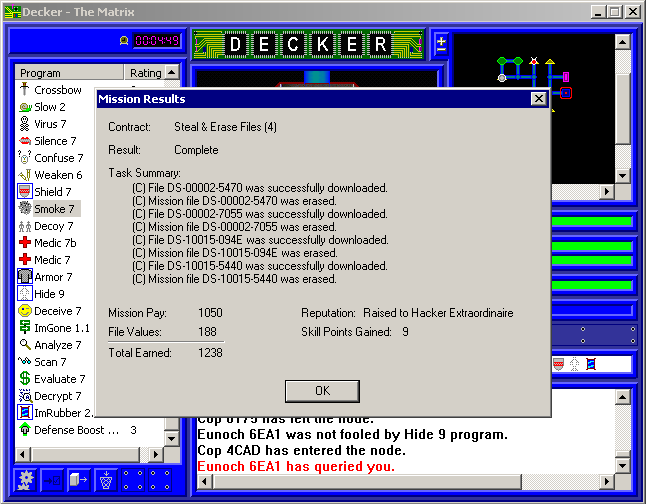This screenshot has width=646, height=504.
Task: Click the DECKER logo banner
Action: click(x=308, y=44)
